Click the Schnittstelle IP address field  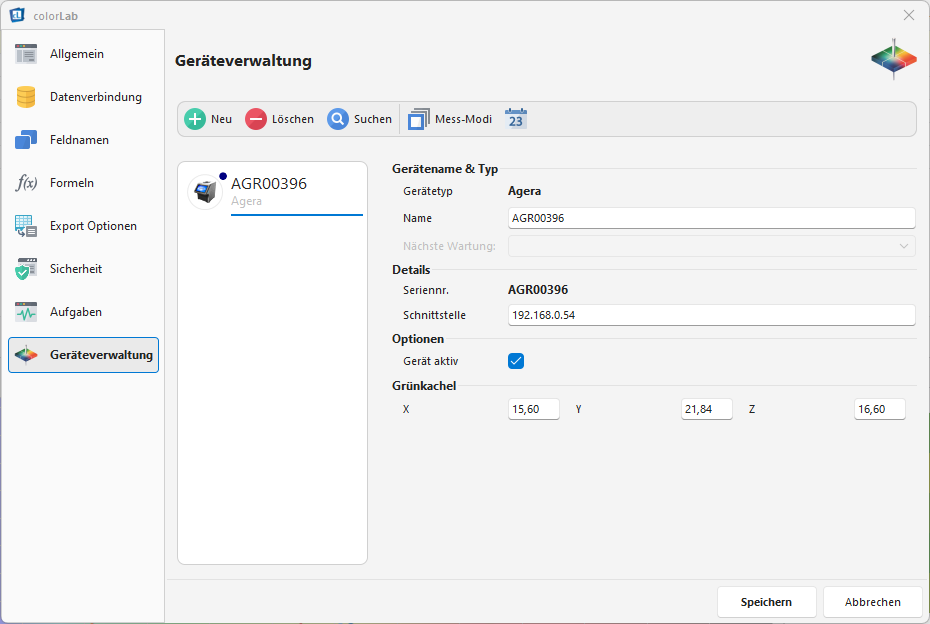[x=712, y=314]
